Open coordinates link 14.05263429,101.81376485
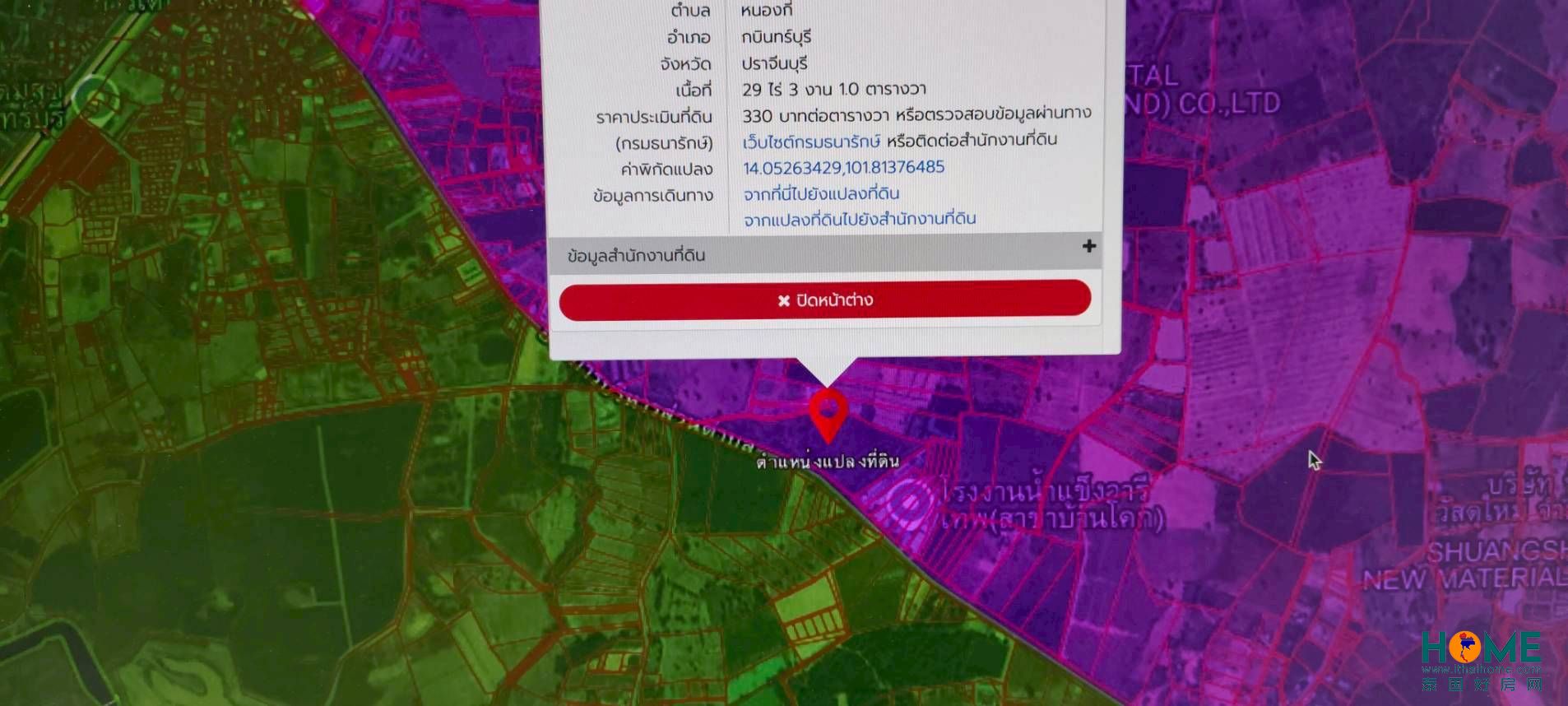Image resolution: width=1568 pixels, height=706 pixels. [x=842, y=168]
